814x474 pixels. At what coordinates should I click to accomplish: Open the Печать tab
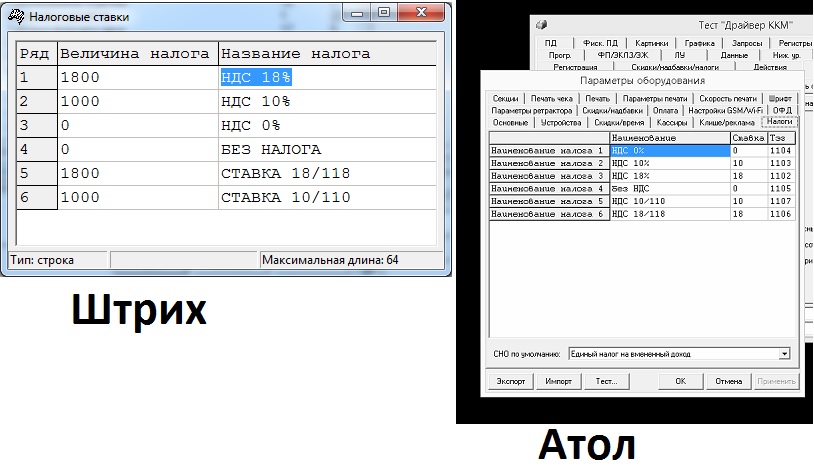(598, 98)
